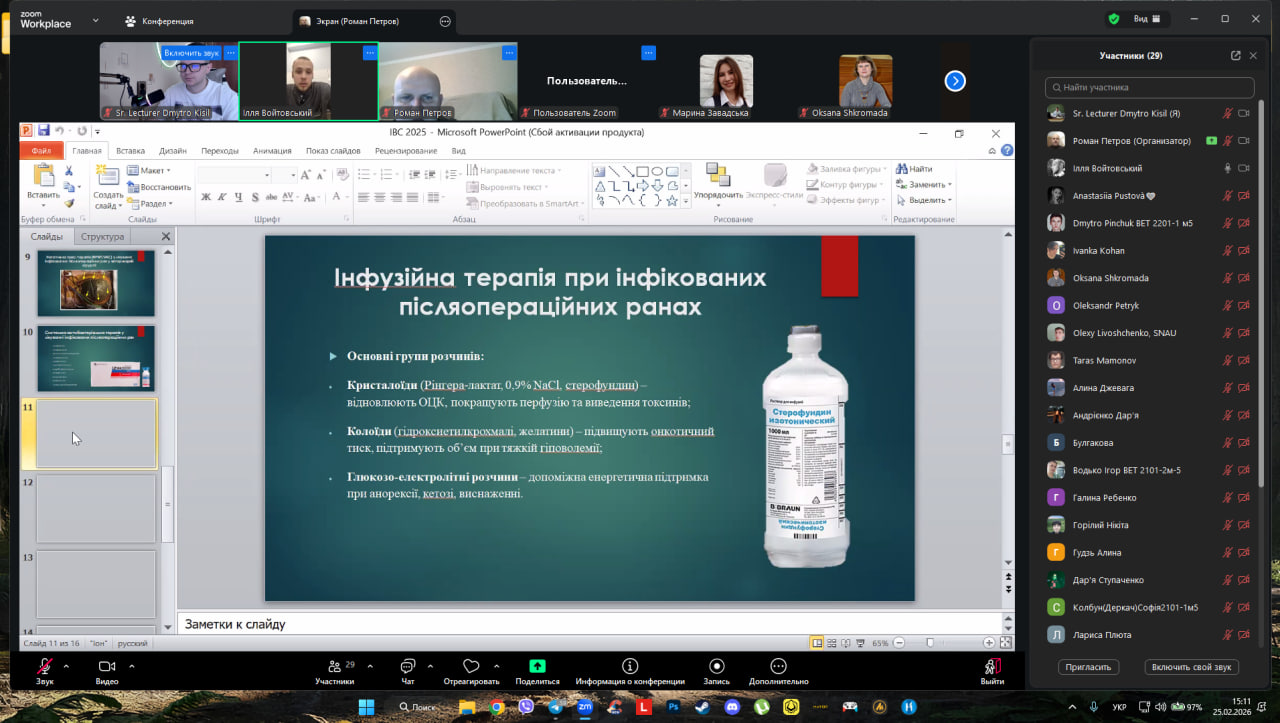1280x723 pixels.
Task: Pop out the participants panel
Action: [x=1235, y=56]
